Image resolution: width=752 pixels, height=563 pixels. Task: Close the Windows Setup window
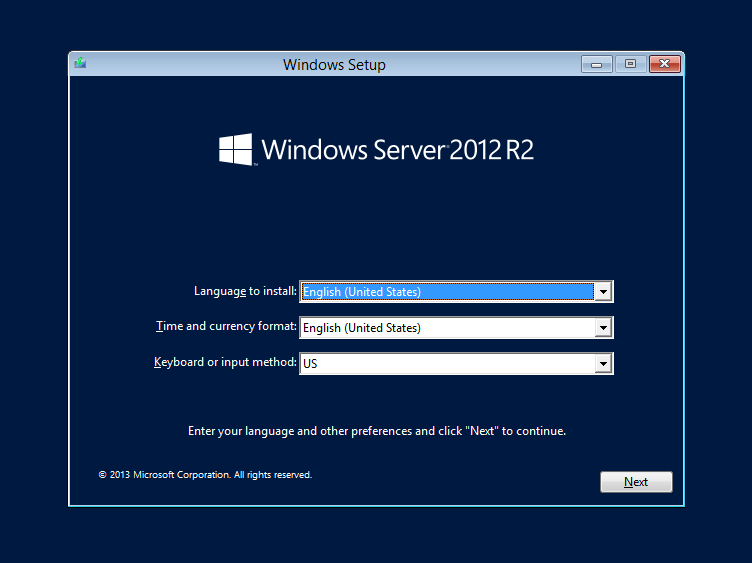tap(664, 64)
